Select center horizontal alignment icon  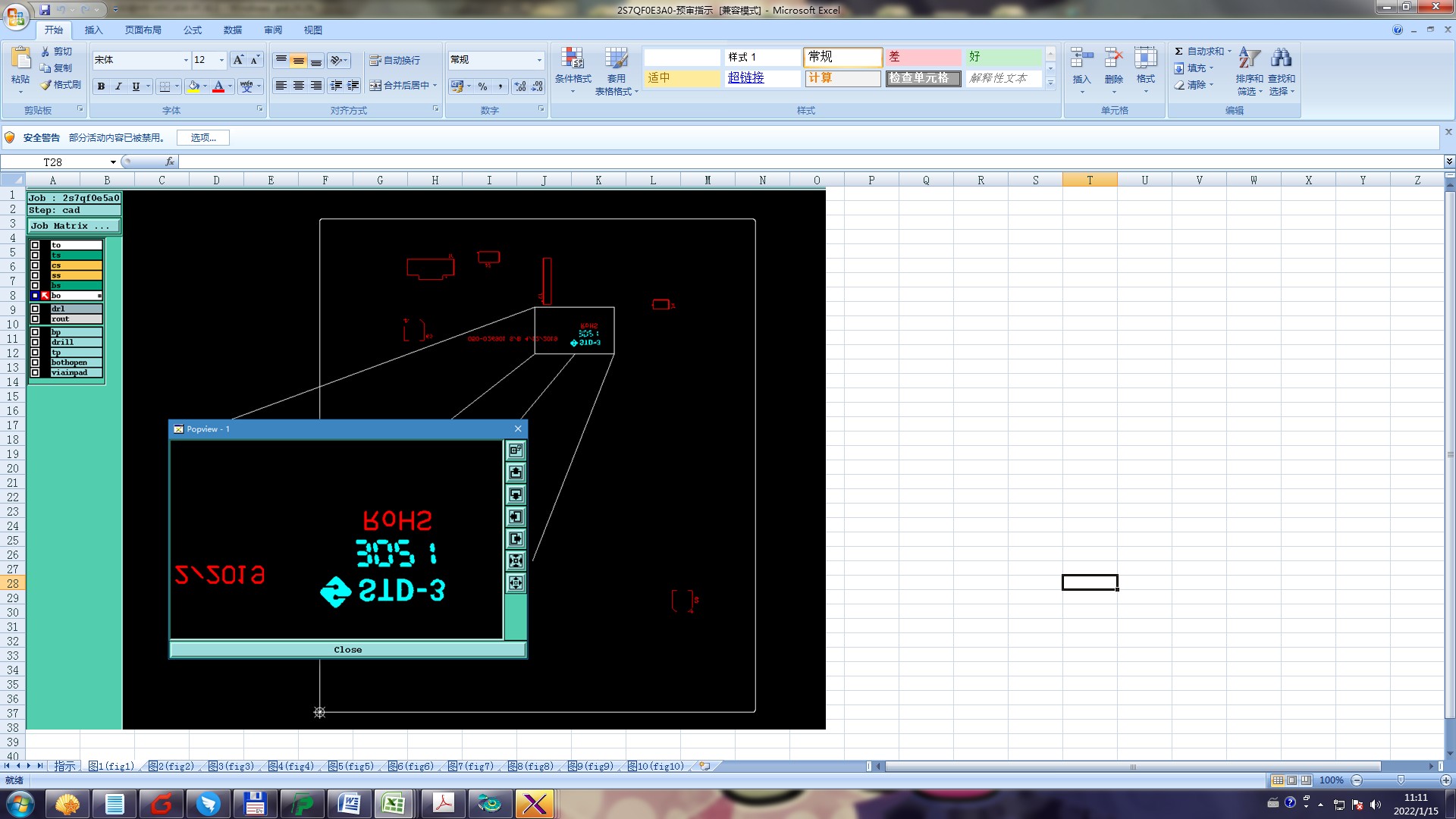[x=299, y=86]
